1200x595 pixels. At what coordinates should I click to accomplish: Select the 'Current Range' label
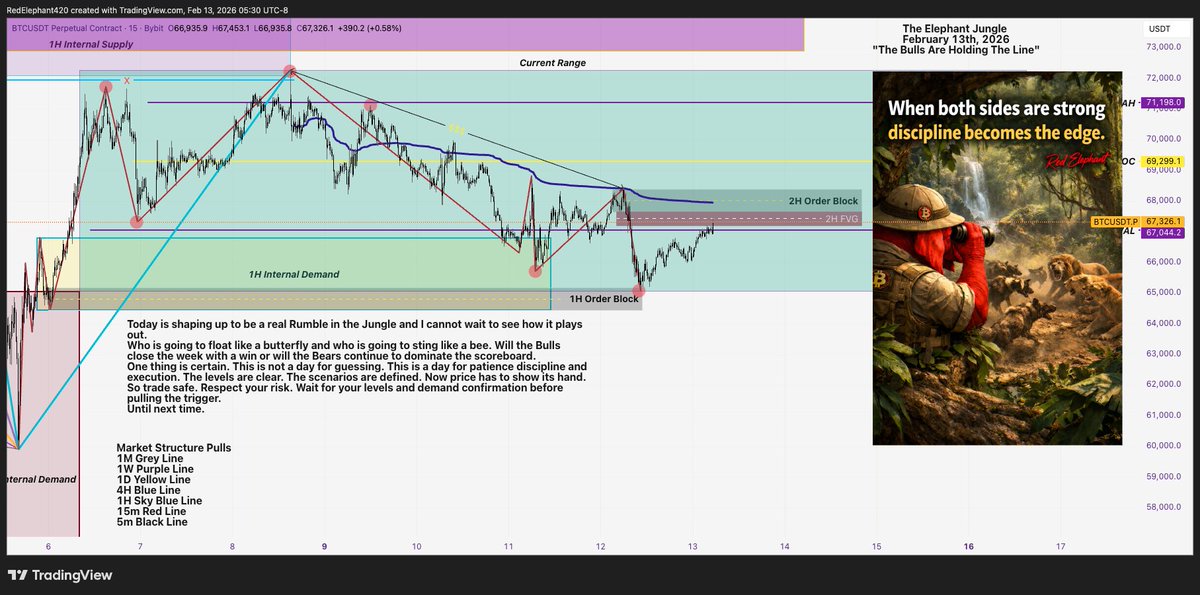coord(553,63)
